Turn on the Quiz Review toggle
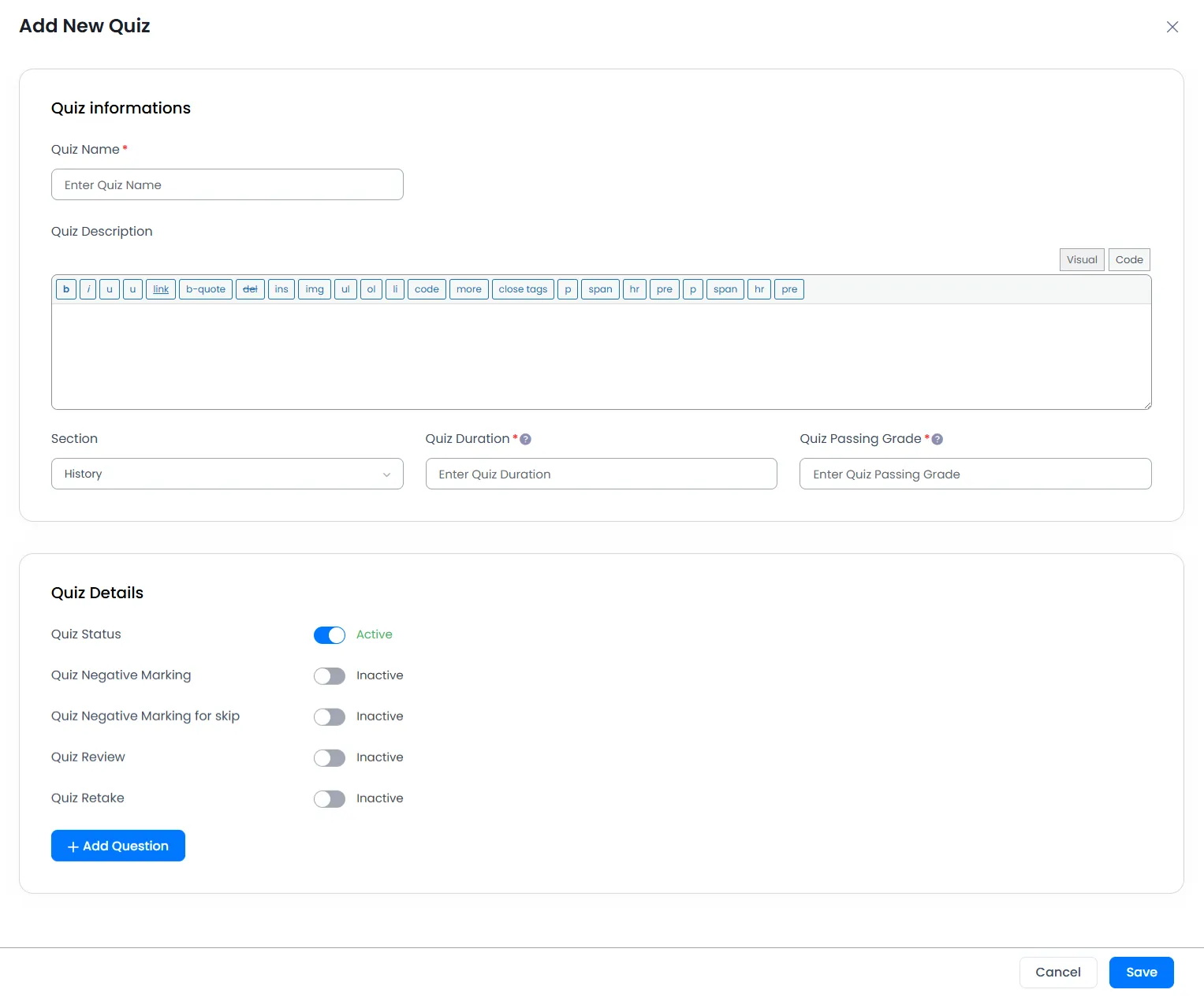This screenshot has height=997, width=1204. tap(330, 758)
